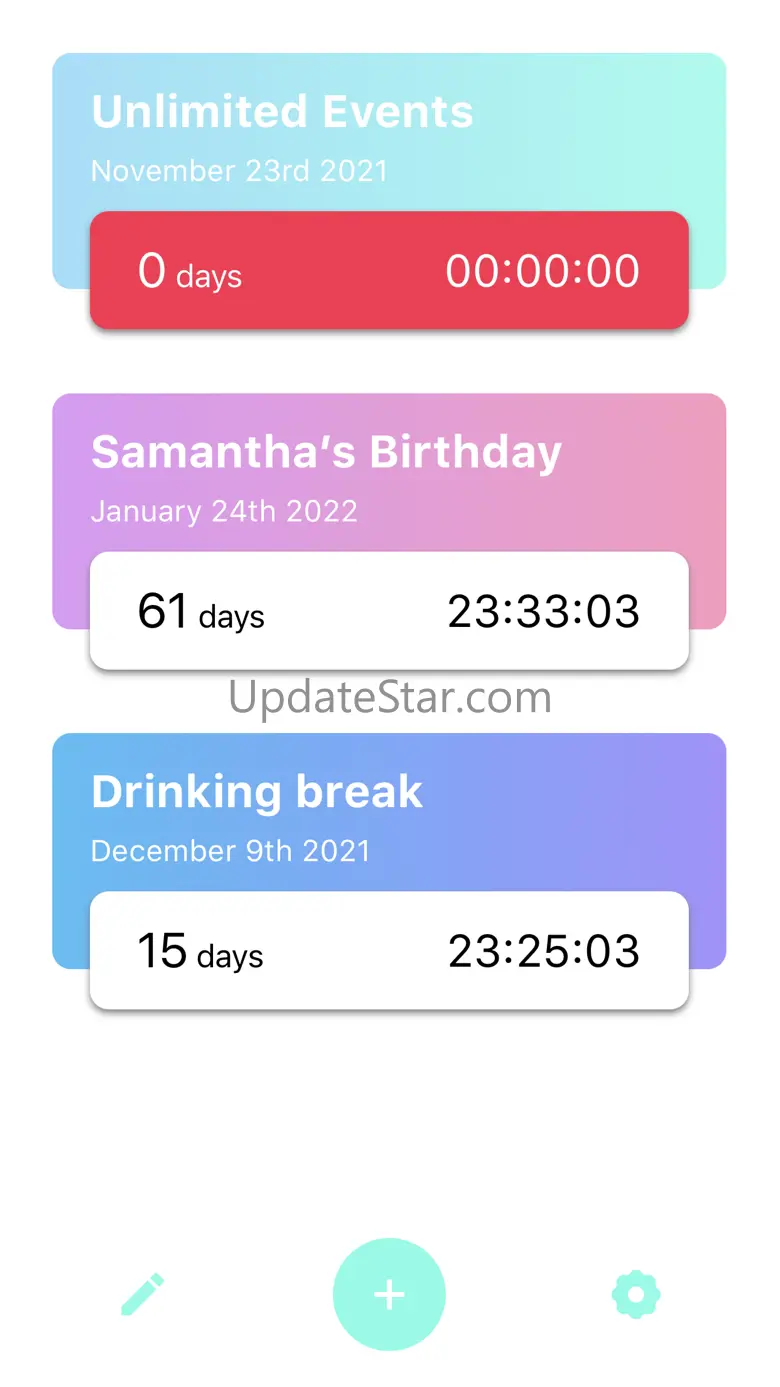Click the December 9th 2021 date

[x=230, y=851]
